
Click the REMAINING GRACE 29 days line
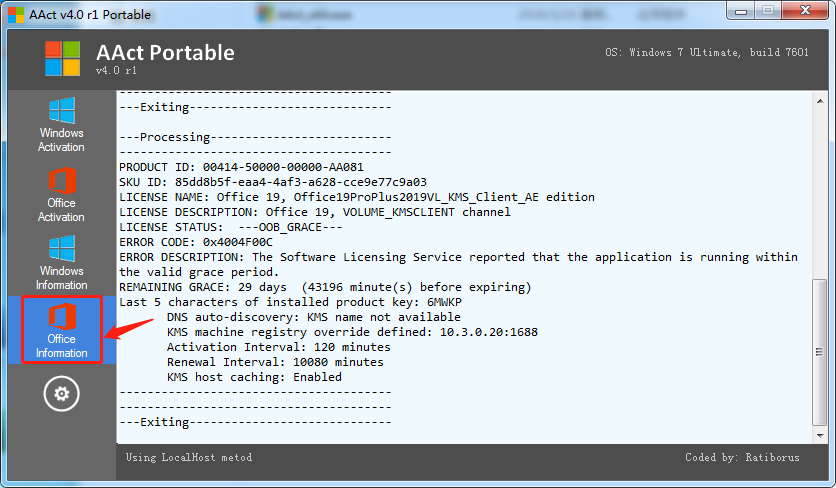click(x=325, y=287)
